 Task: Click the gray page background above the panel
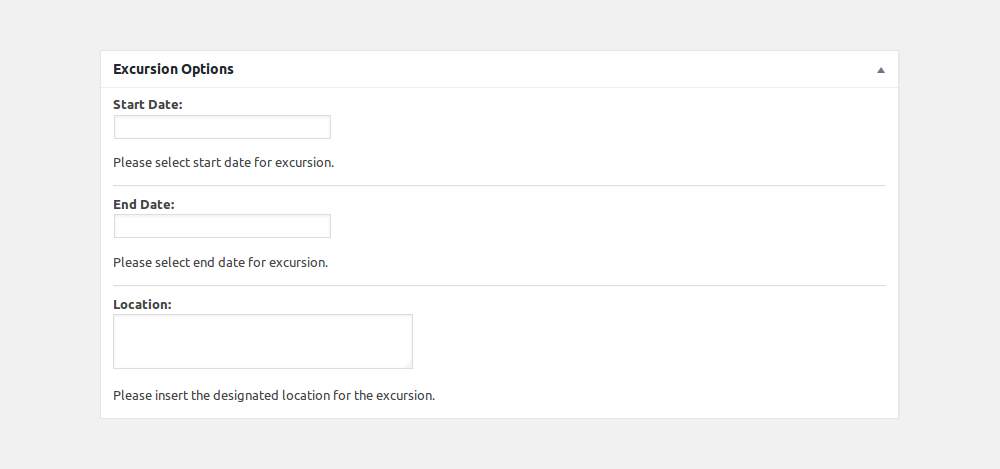[x=499, y=26]
